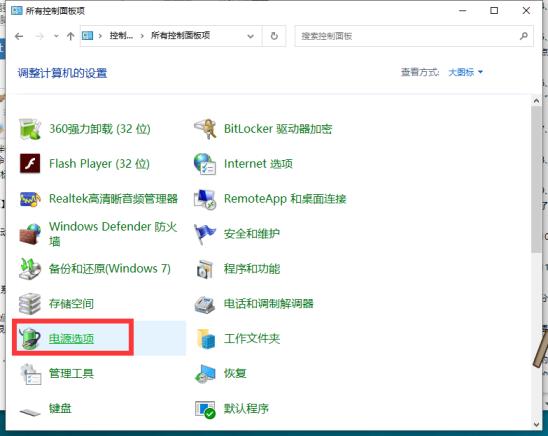
Task: Click the back navigation arrow
Action: click(19, 36)
